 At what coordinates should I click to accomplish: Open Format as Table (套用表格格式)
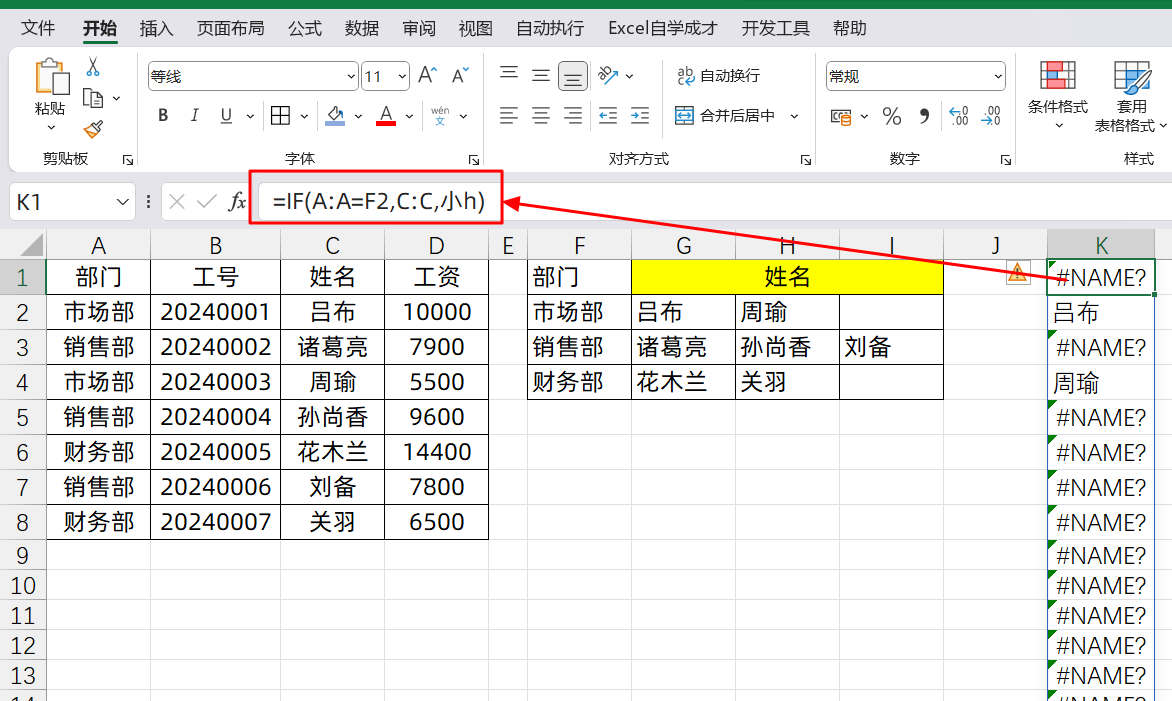click(1131, 97)
